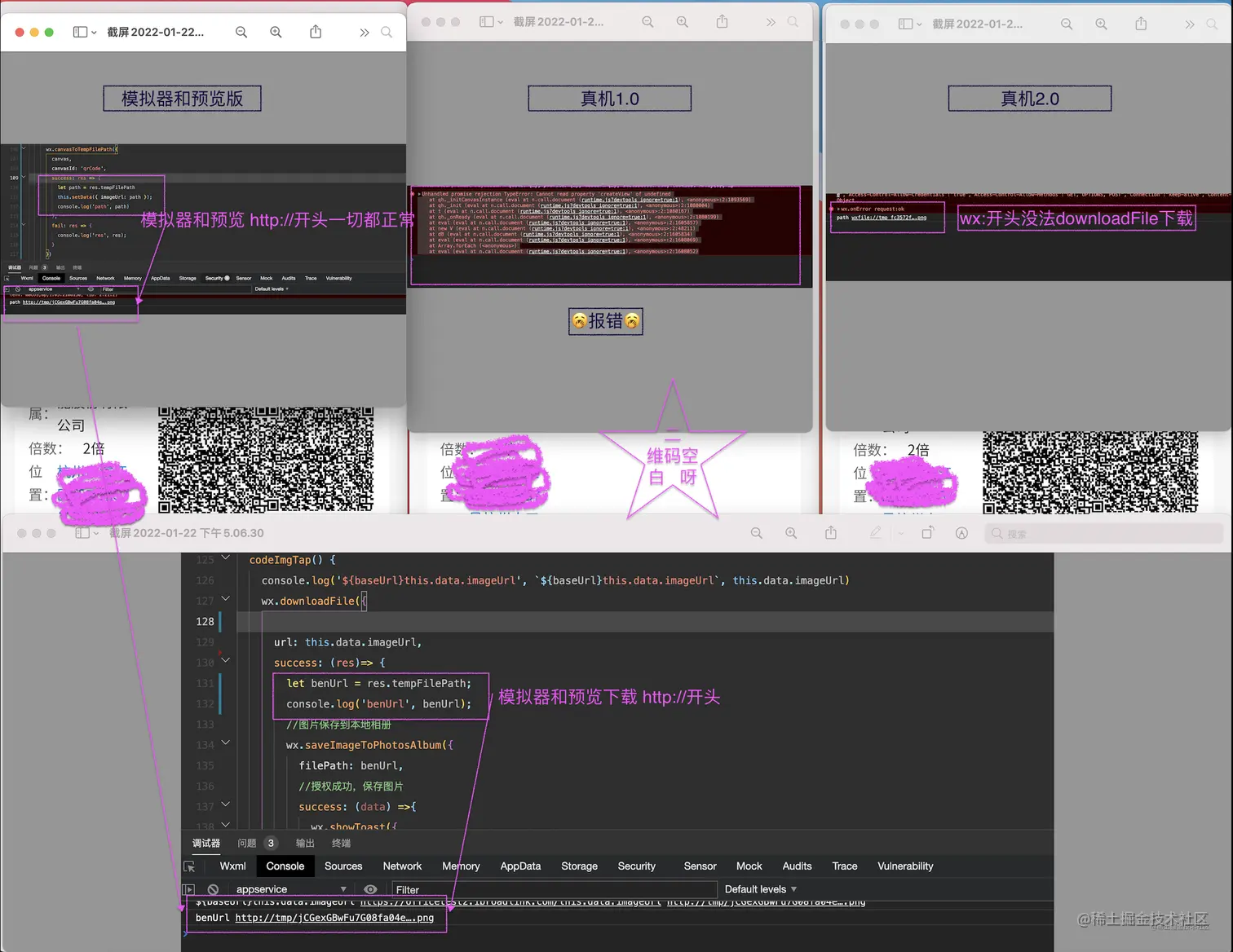
Task: Open the Sources devtools tab
Action: click(x=343, y=866)
